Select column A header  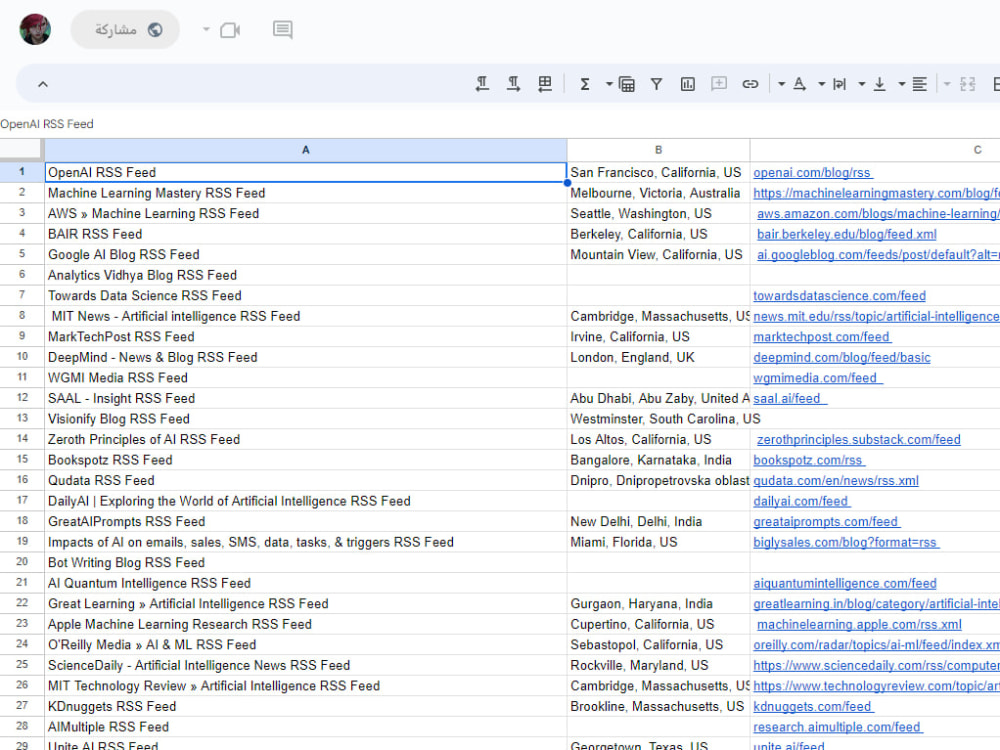(305, 150)
